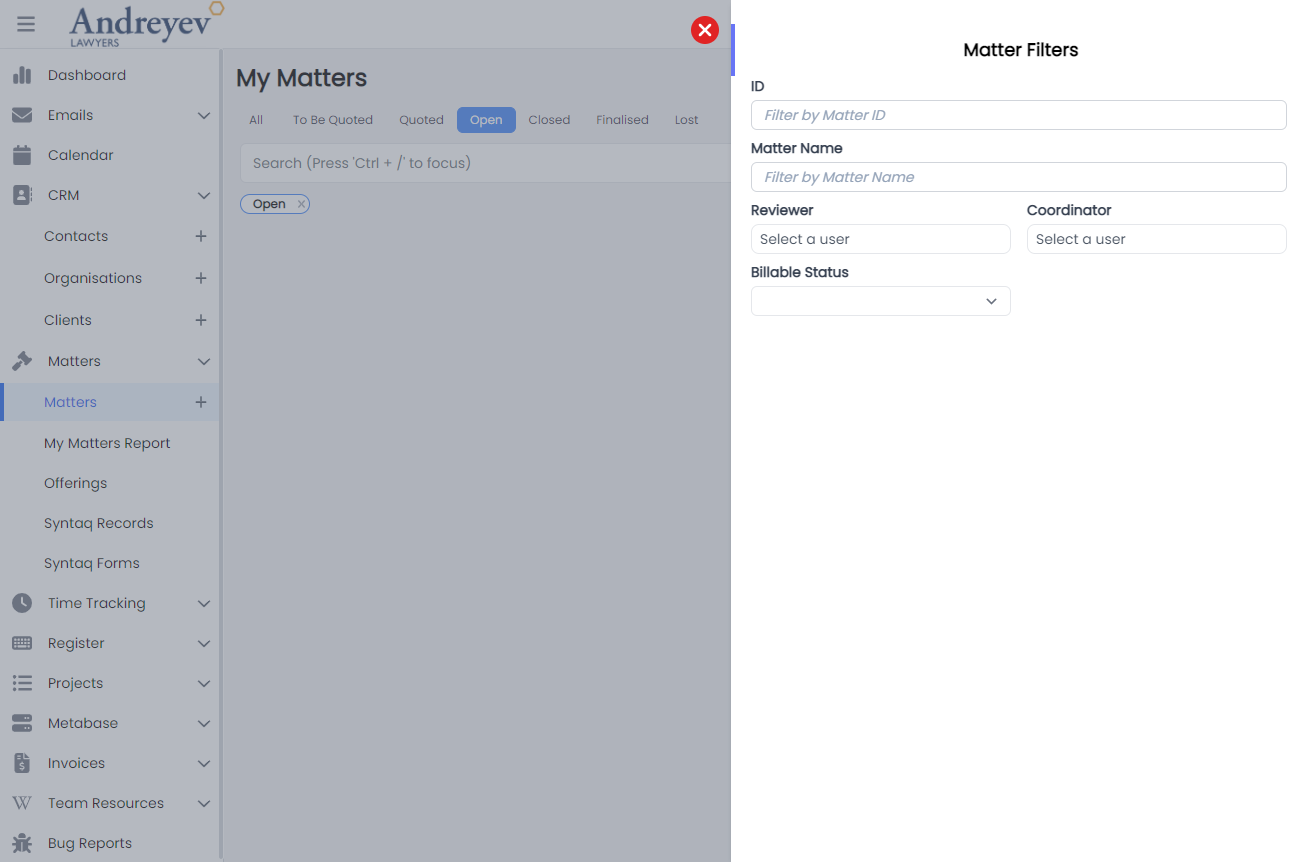Collapse the CRM sidebar section
The image size is (1307, 862).
click(204, 195)
